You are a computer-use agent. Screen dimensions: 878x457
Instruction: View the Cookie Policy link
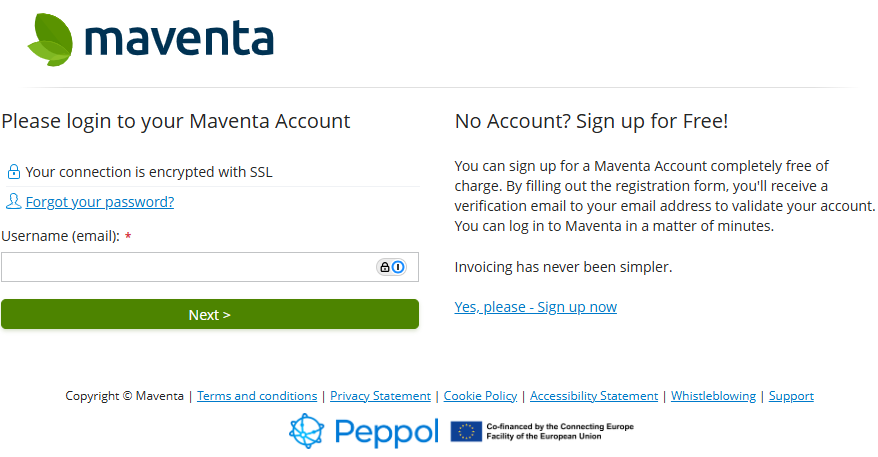[x=480, y=396]
